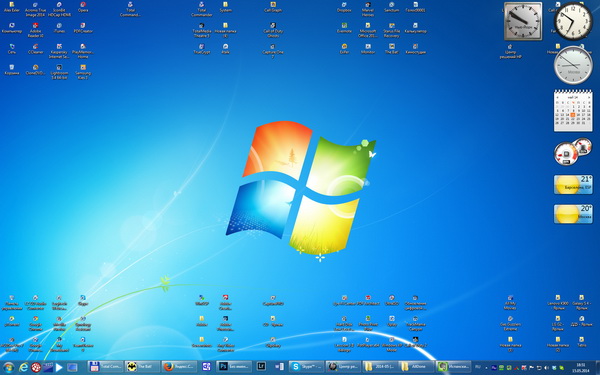Select the Dropbox desktop icon
The image size is (600, 375).
point(344,7)
